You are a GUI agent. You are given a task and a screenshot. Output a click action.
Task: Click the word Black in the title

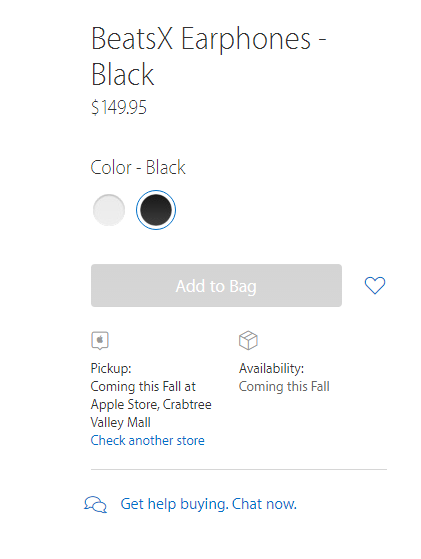pyautogui.click(x=123, y=75)
